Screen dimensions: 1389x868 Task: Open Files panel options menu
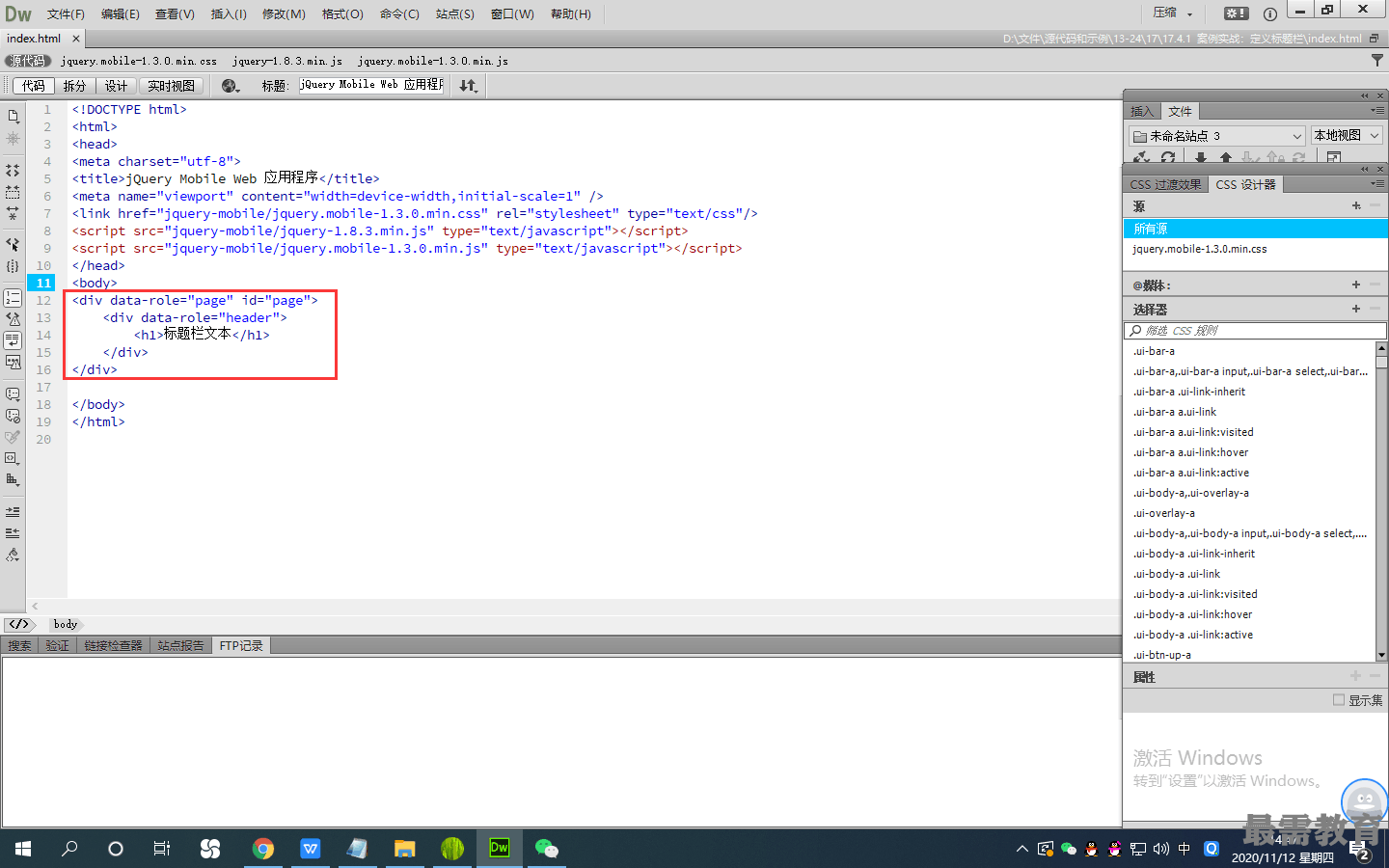tap(1377, 111)
